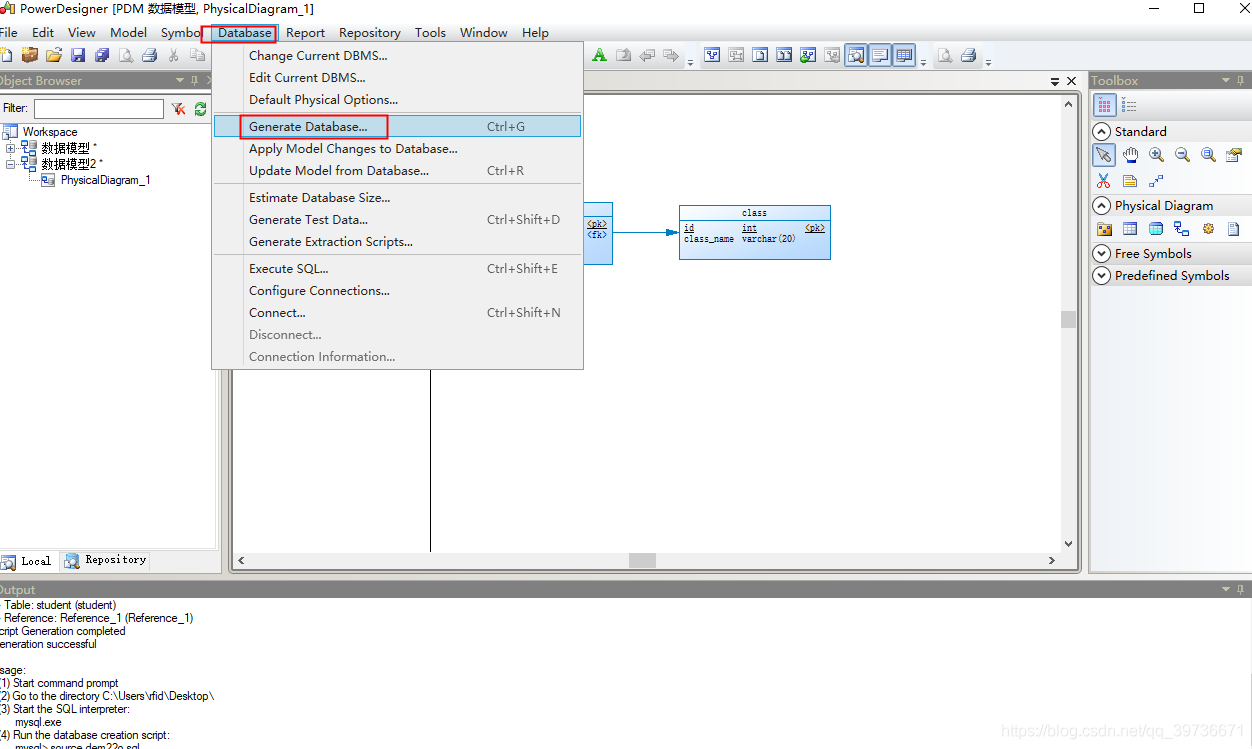The height and width of the screenshot is (749, 1252).
Task: Select the Delete scissors tool
Action: 1104,181
